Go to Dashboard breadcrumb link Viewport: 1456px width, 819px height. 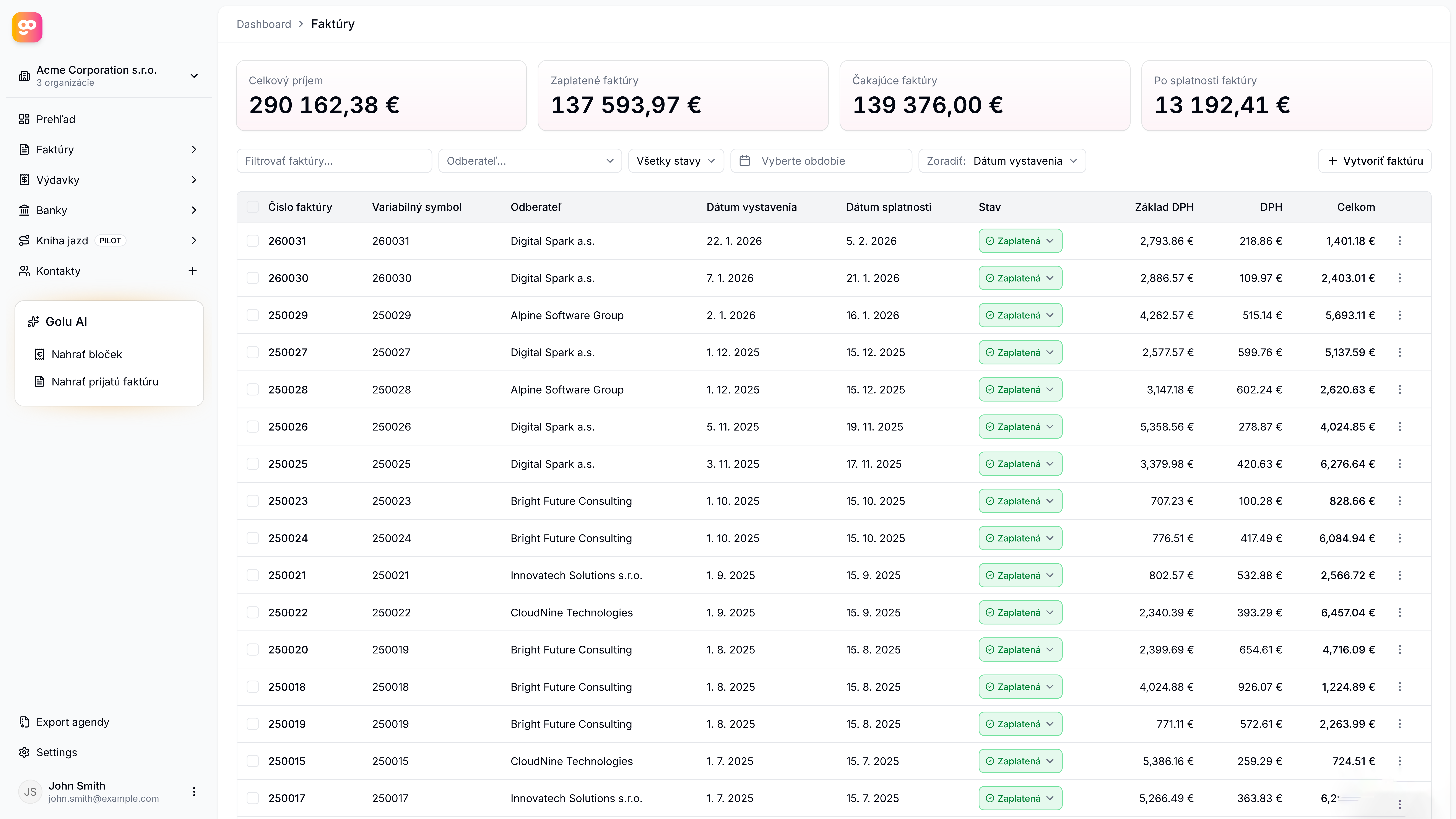pyautogui.click(x=264, y=24)
